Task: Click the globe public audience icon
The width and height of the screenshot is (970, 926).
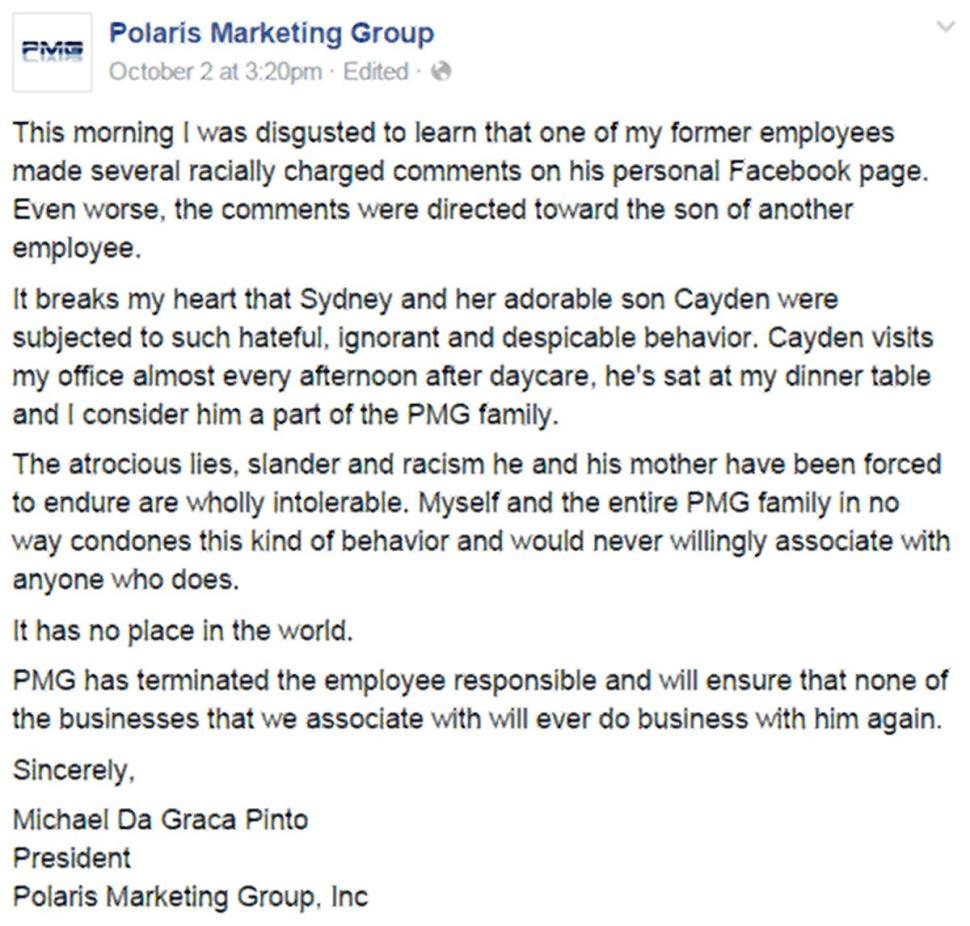Action: 441,72
